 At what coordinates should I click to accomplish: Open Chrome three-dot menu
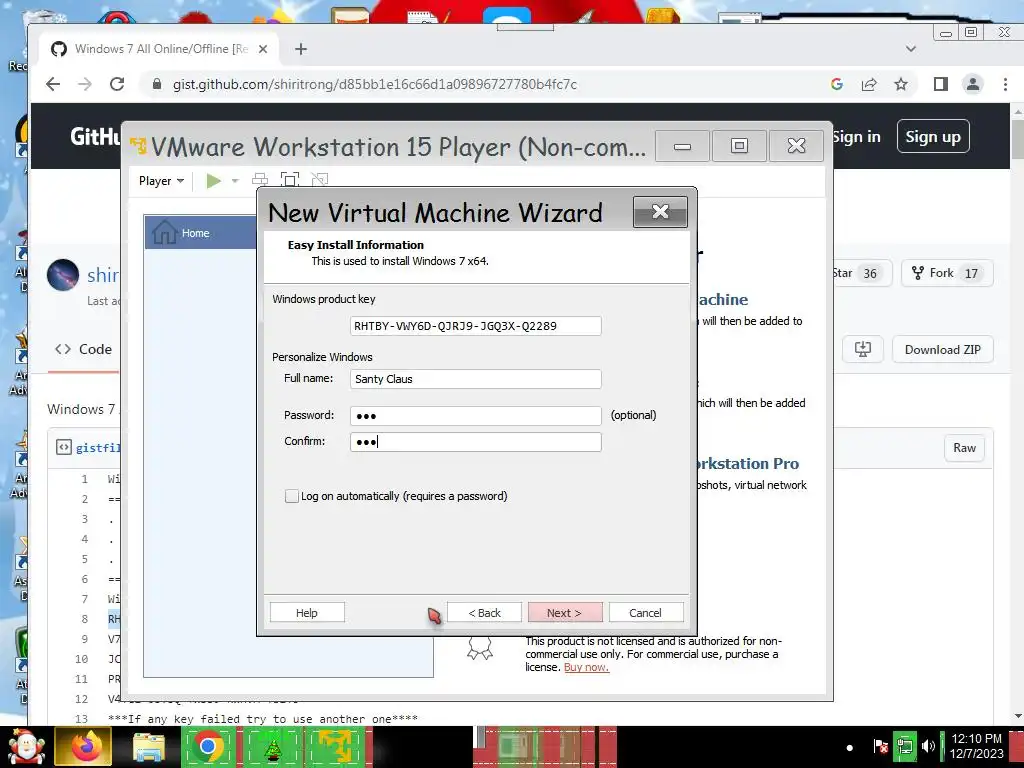(x=1005, y=84)
